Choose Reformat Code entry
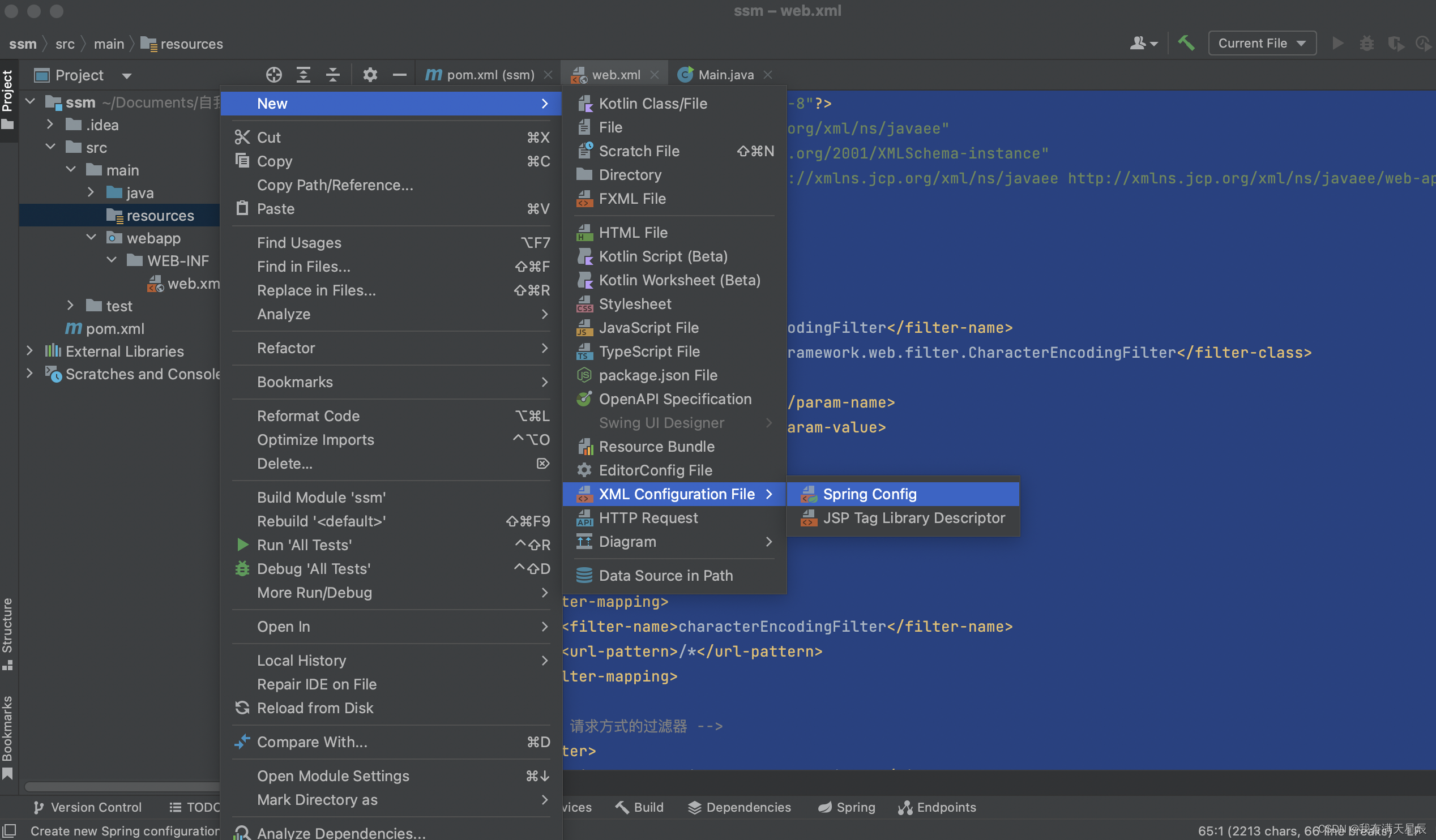Viewport: 1436px width, 840px height. pos(391,415)
